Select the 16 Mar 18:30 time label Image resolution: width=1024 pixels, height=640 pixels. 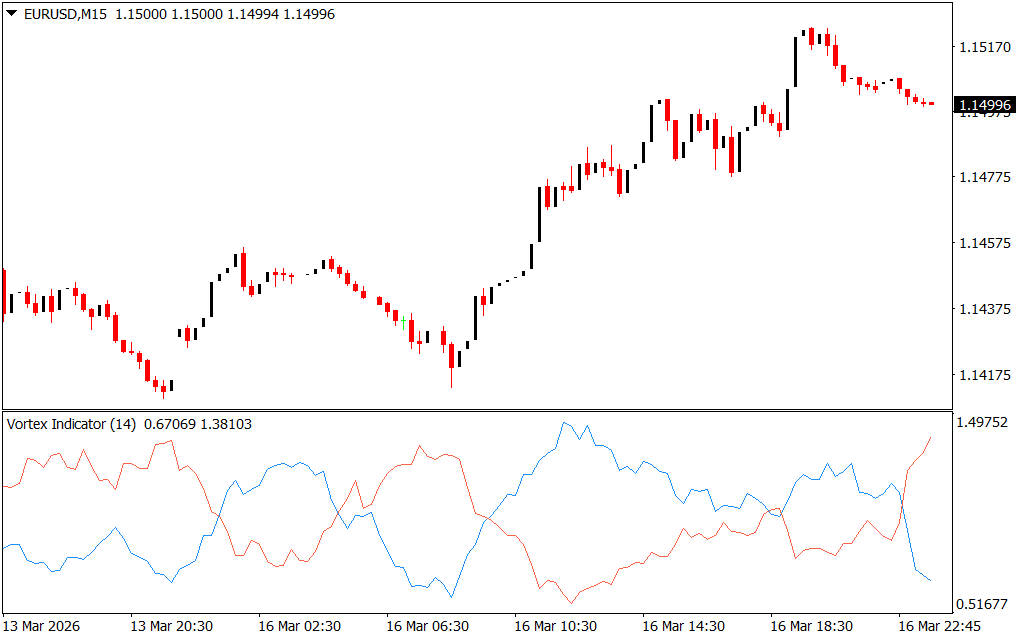point(811,626)
